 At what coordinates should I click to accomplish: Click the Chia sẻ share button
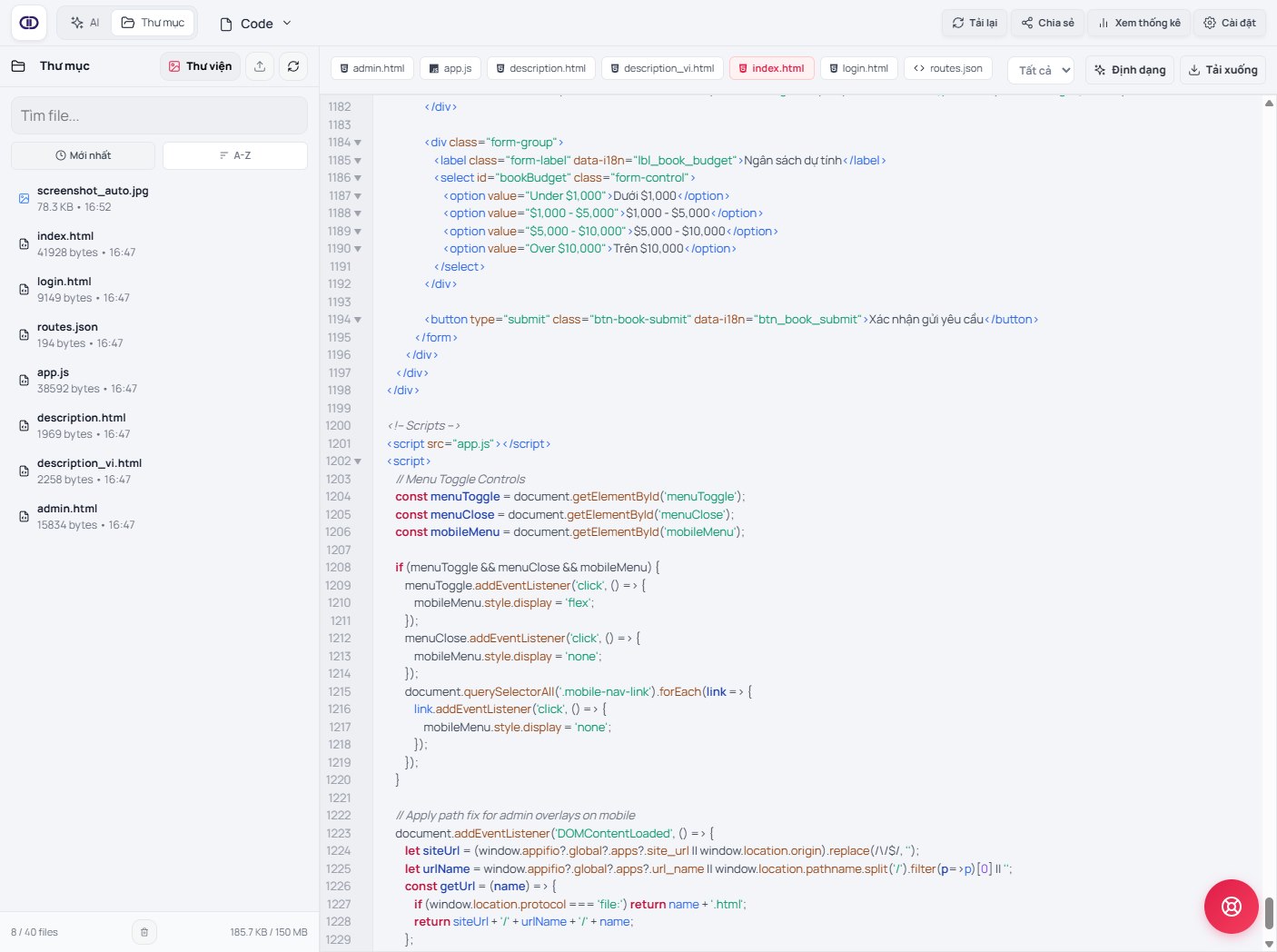(1047, 23)
